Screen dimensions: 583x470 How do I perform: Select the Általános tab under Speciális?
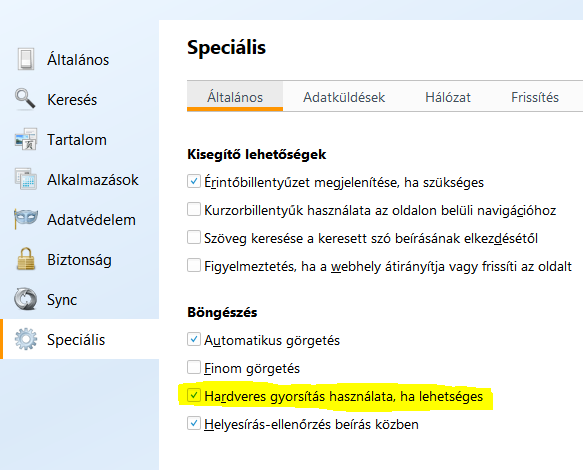coord(235,96)
